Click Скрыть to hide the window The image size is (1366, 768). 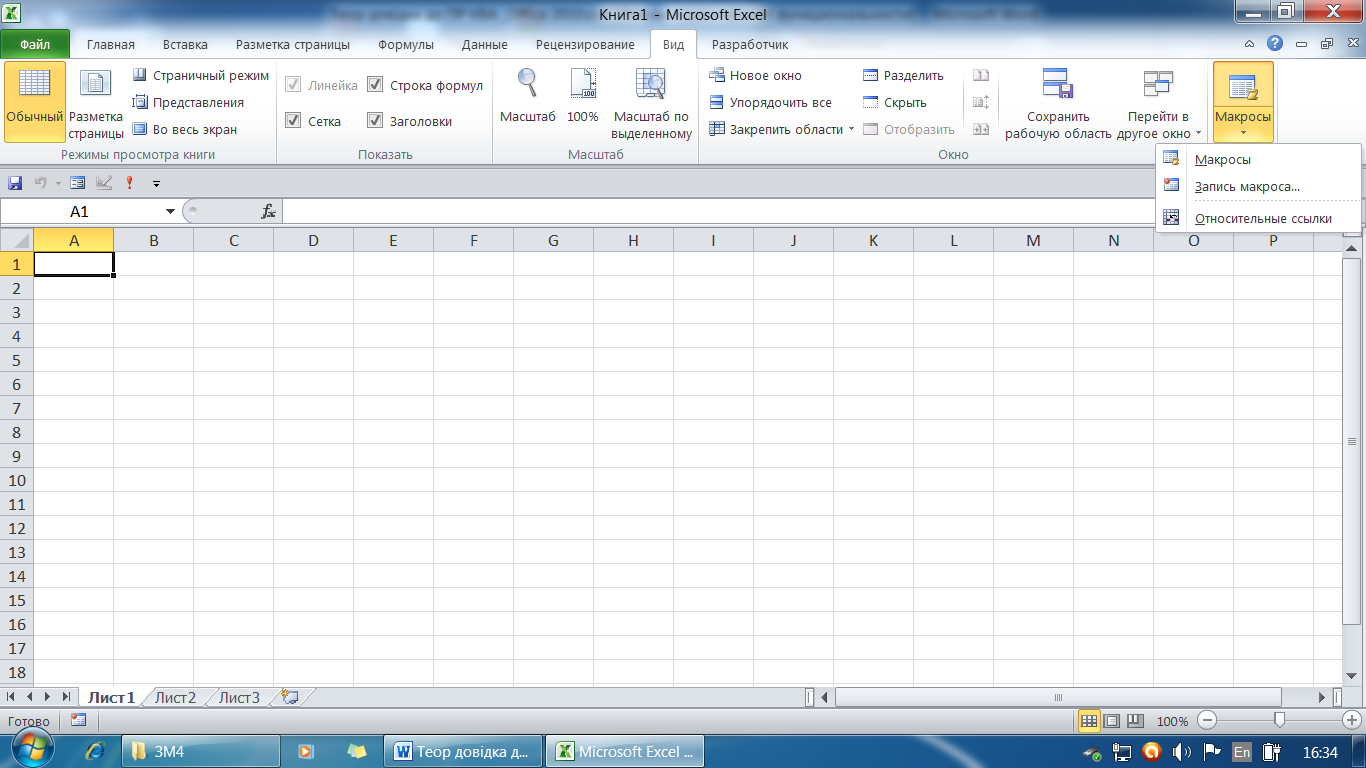click(895, 102)
